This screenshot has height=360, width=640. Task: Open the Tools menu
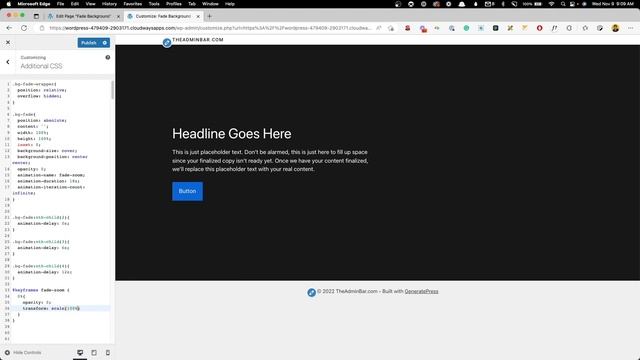pyautogui.click(x=154, y=4)
